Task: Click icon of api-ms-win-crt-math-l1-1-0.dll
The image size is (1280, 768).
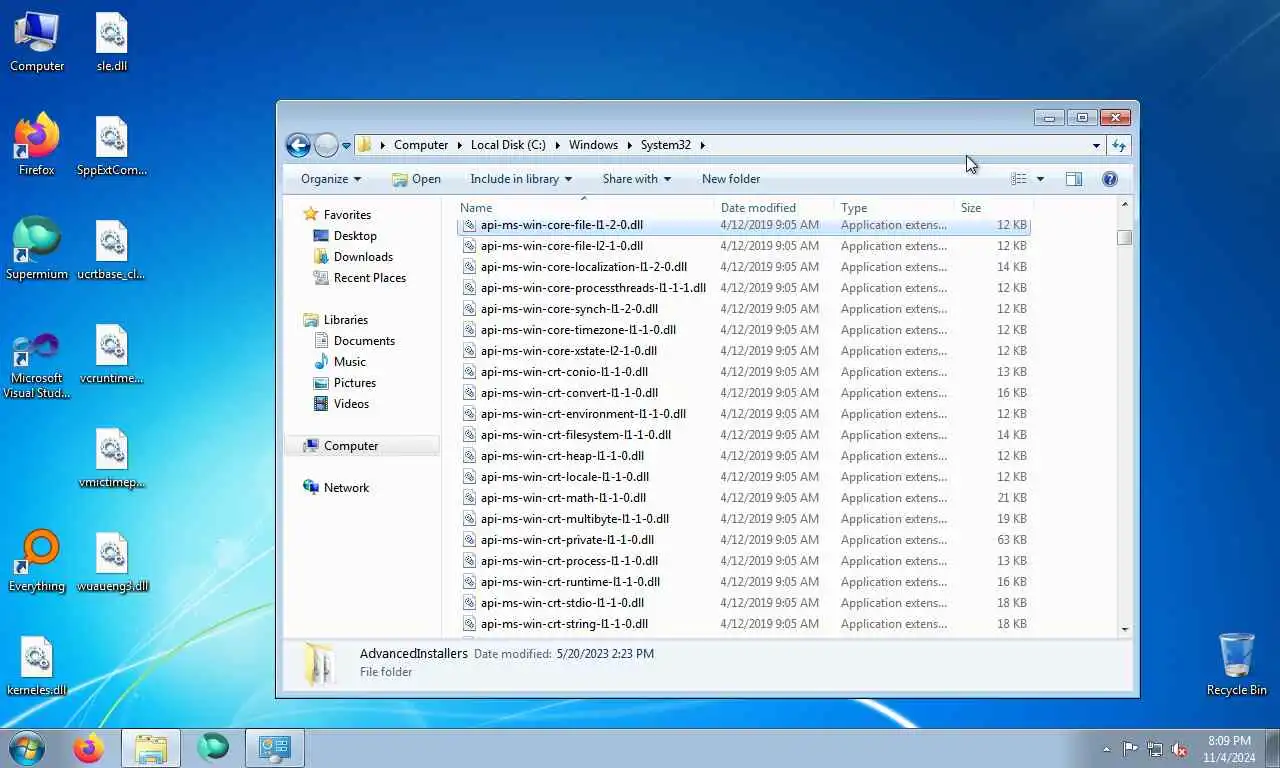Action: click(x=469, y=498)
